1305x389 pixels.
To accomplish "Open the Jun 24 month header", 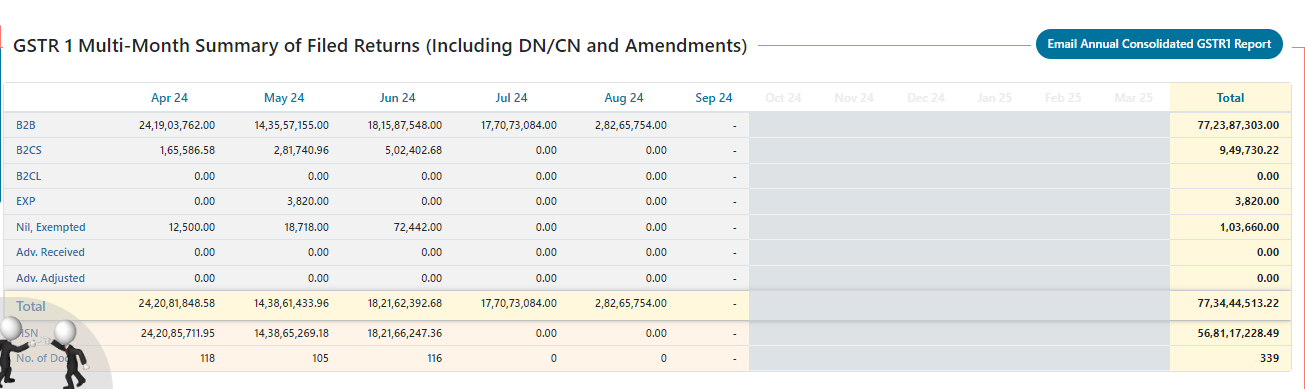I will tap(397, 98).
